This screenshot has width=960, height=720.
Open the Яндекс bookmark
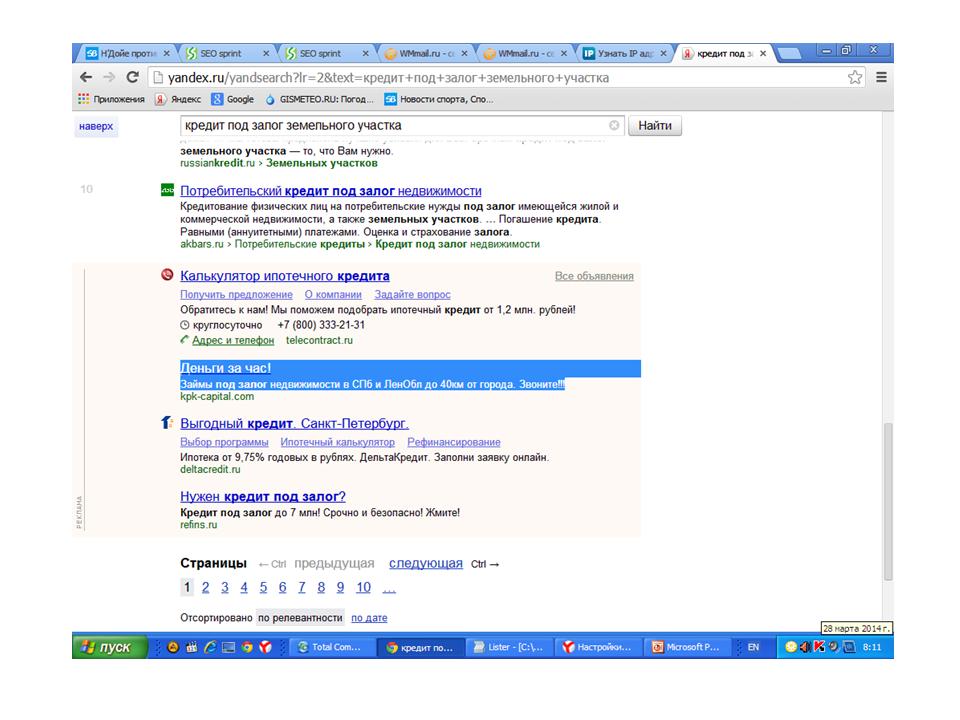[178, 99]
